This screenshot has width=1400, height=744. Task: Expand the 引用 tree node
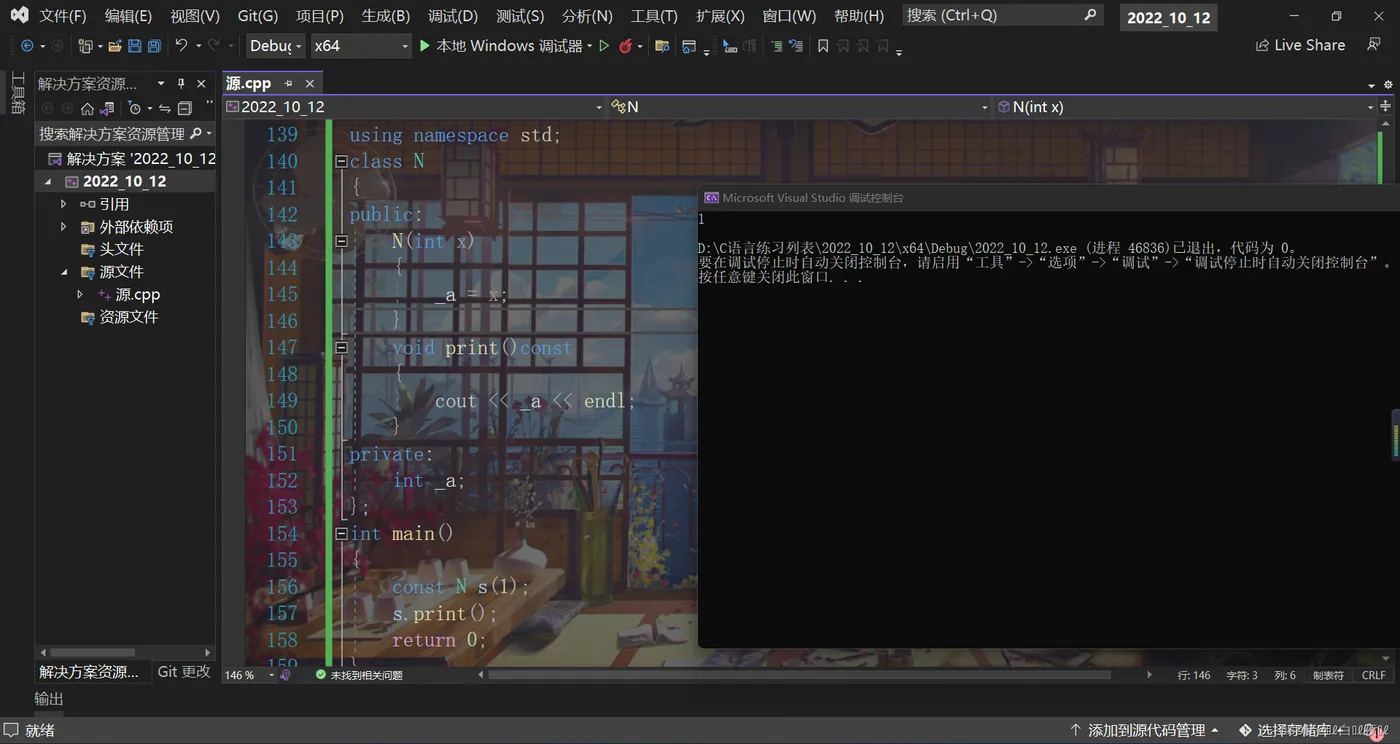tap(64, 204)
